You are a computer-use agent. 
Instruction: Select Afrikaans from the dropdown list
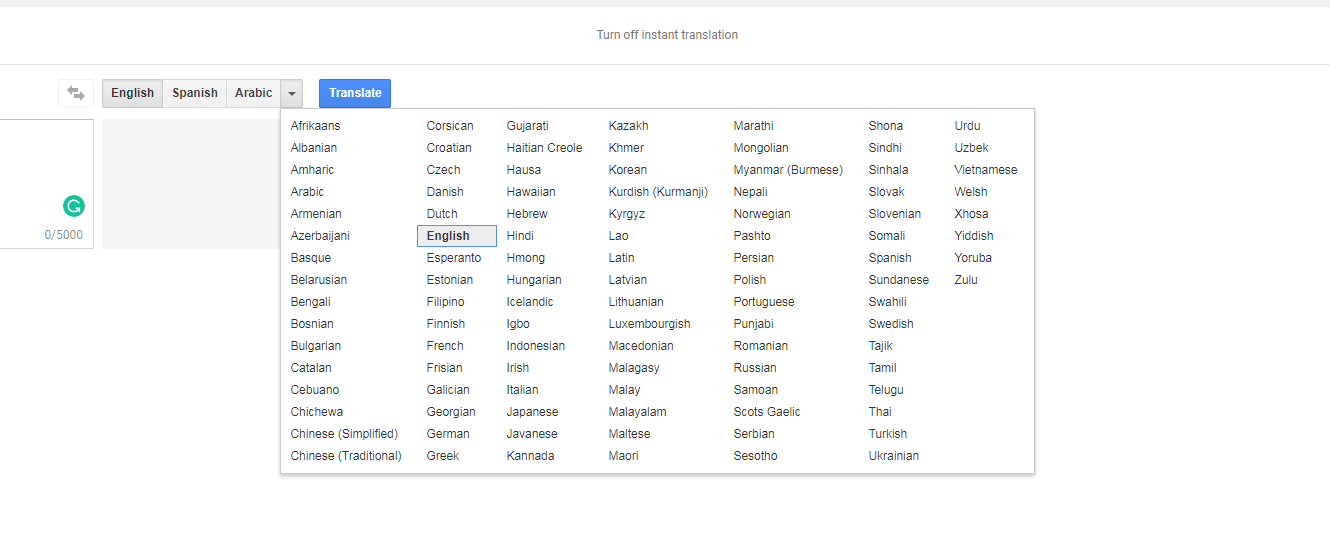coord(315,126)
